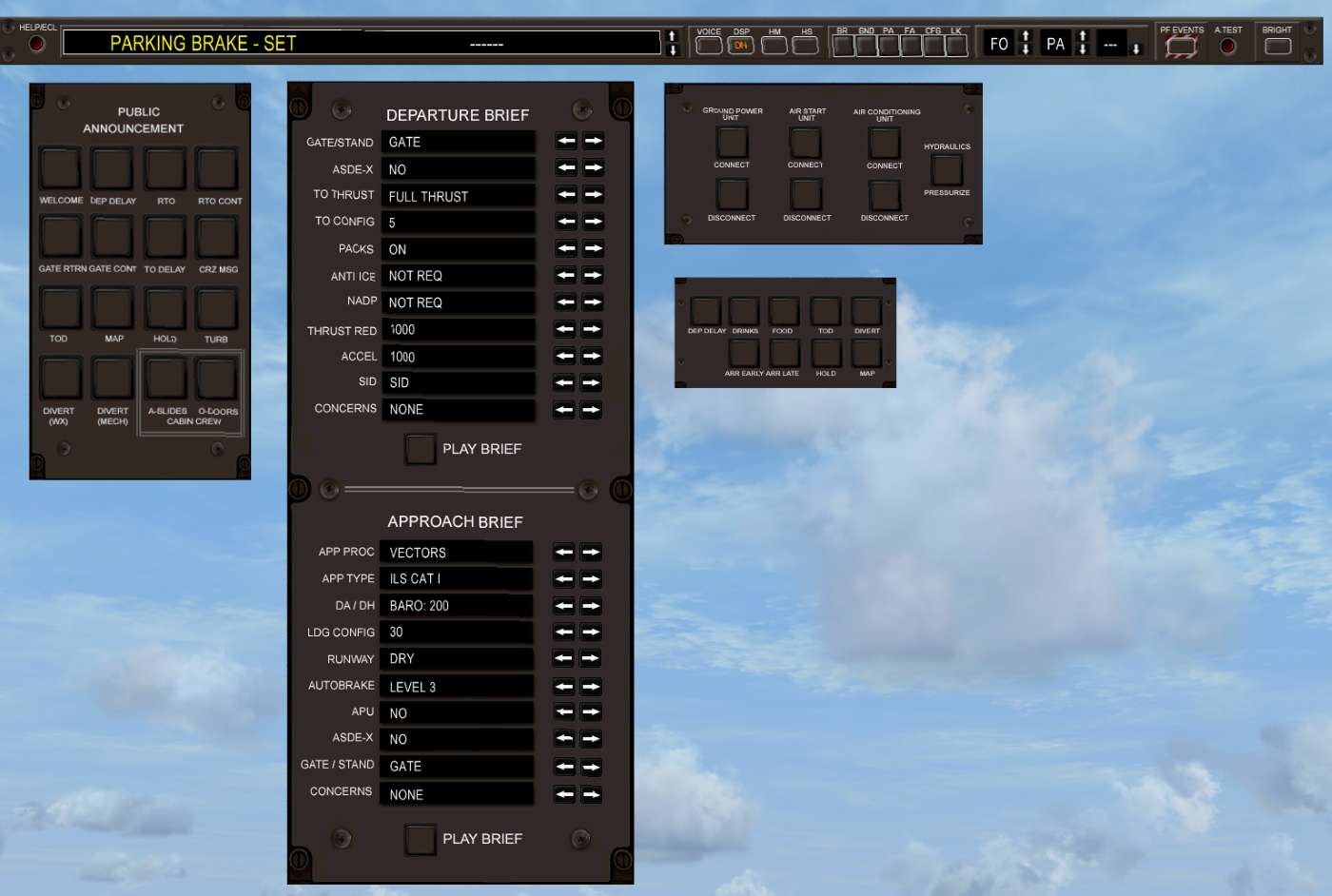
Task: Change AUTOBRAKE using the left arrow
Action: coord(562,685)
